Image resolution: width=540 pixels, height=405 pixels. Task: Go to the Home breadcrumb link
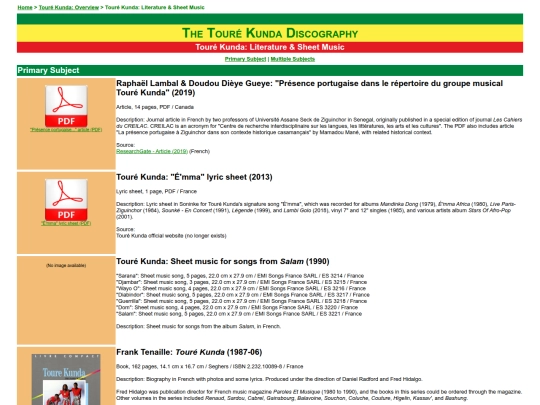click(25, 7)
